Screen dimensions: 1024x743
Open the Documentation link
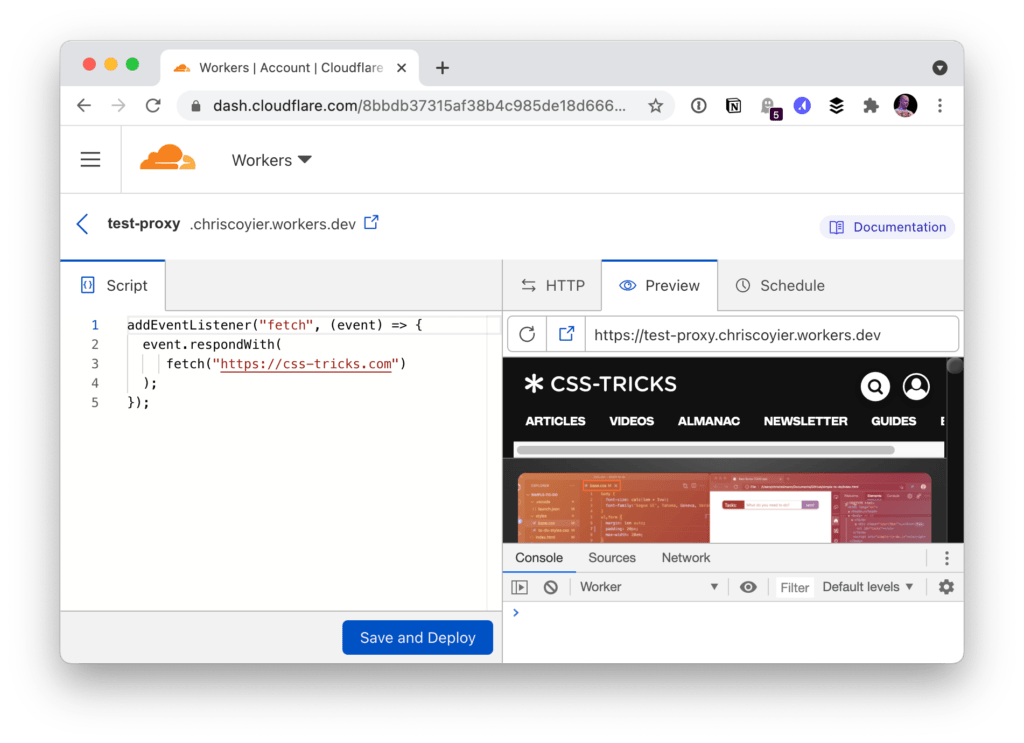point(887,227)
